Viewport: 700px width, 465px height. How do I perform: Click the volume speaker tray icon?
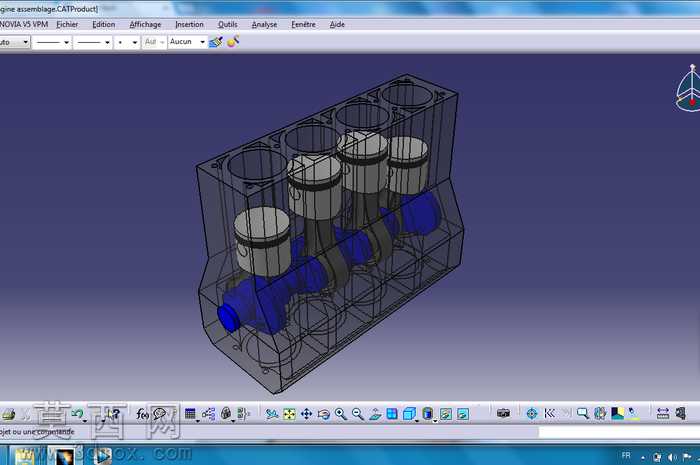coord(672,457)
